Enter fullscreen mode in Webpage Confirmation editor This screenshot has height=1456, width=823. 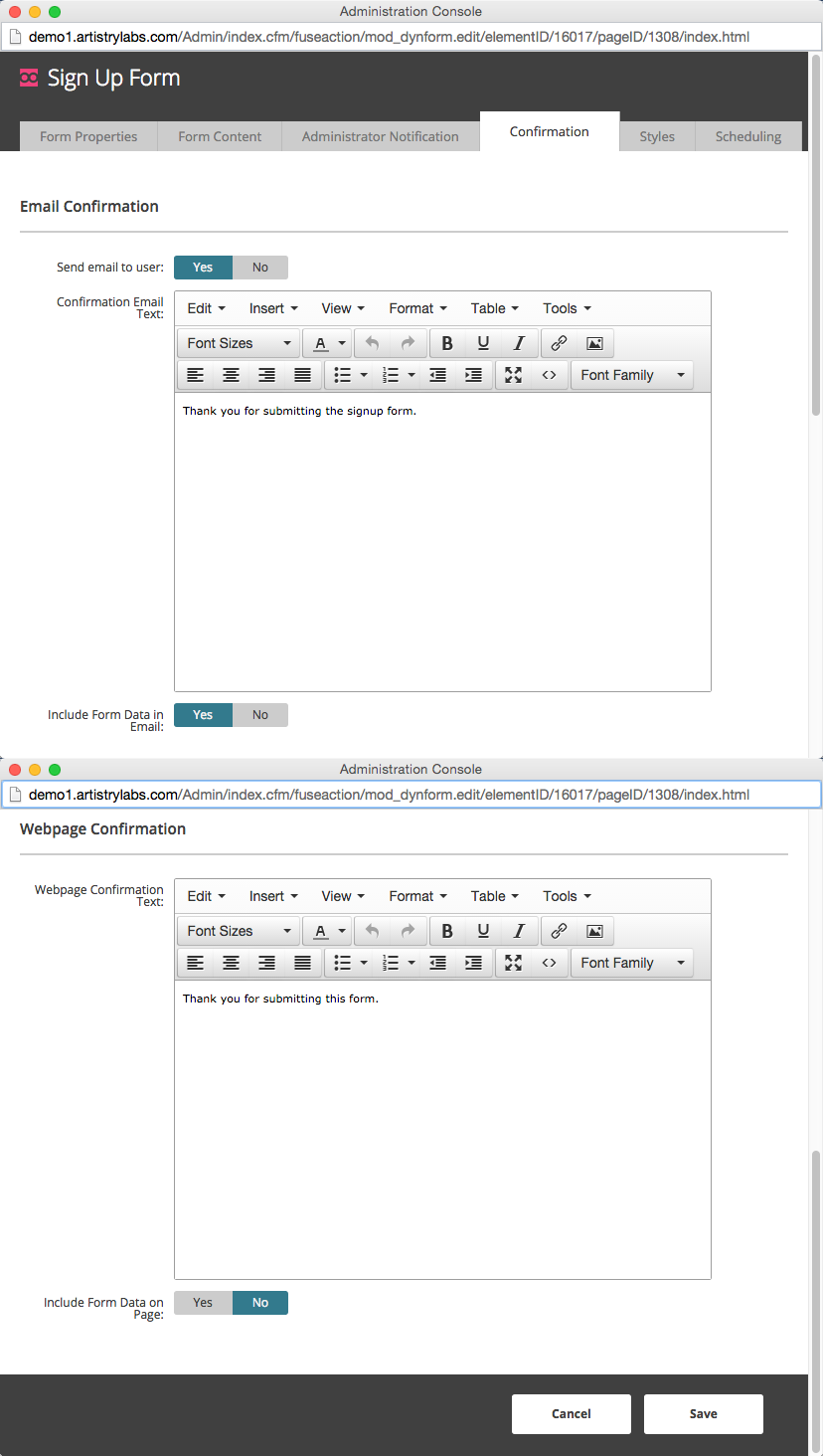pos(513,963)
